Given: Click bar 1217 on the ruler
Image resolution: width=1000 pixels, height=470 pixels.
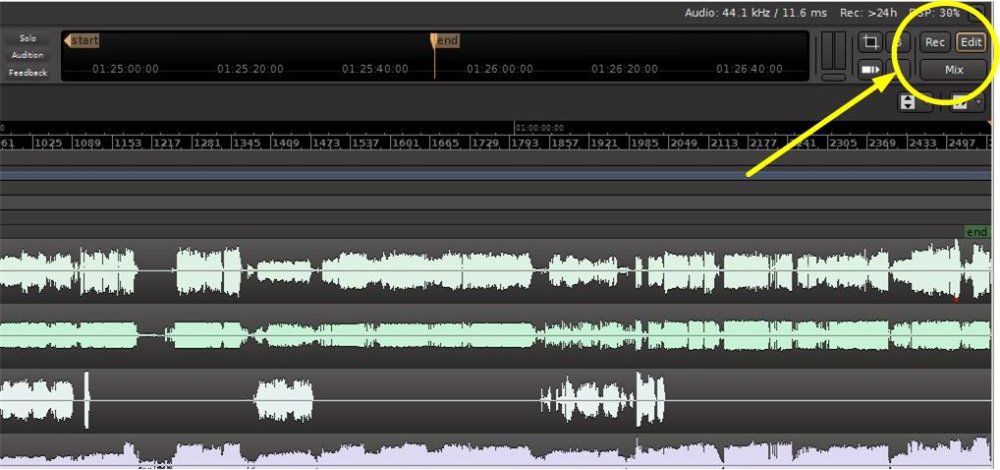Looking at the screenshot, I should (167, 143).
